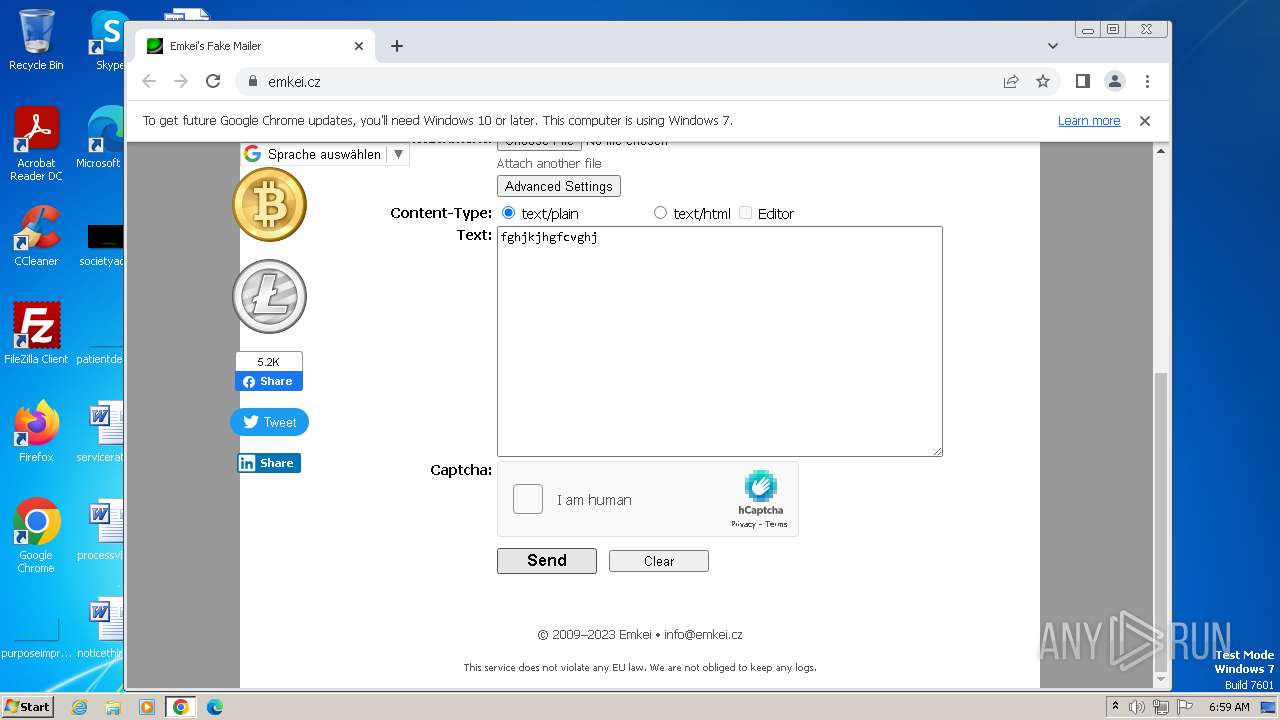This screenshot has width=1280, height=720.
Task: Open Google Chrome desktop icon
Action: point(36,536)
